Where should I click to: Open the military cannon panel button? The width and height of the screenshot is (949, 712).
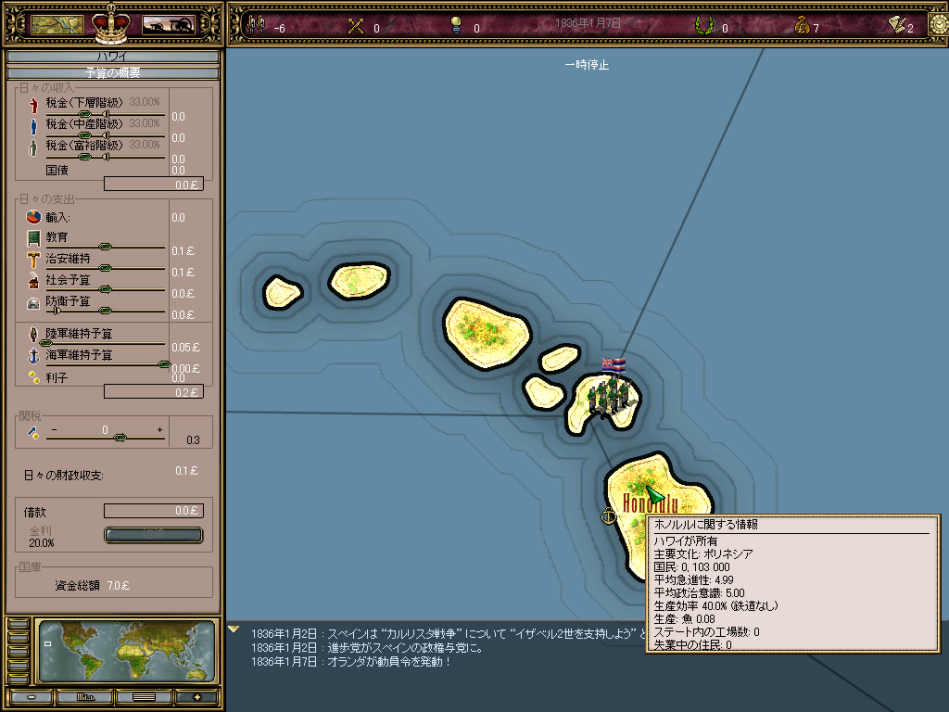coord(168,24)
